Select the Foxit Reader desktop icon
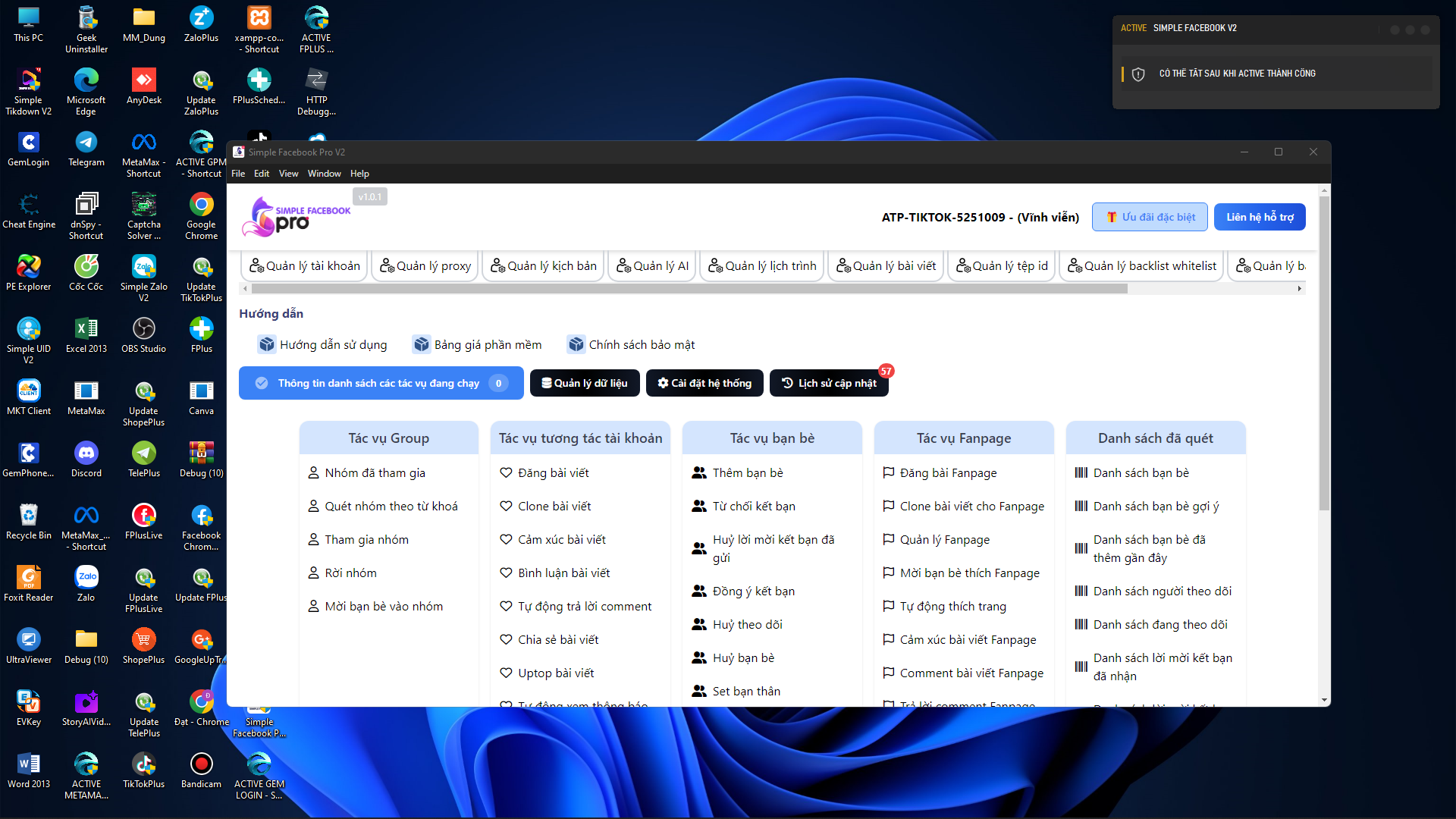Image resolution: width=1456 pixels, height=819 pixels. [x=29, y=584]
